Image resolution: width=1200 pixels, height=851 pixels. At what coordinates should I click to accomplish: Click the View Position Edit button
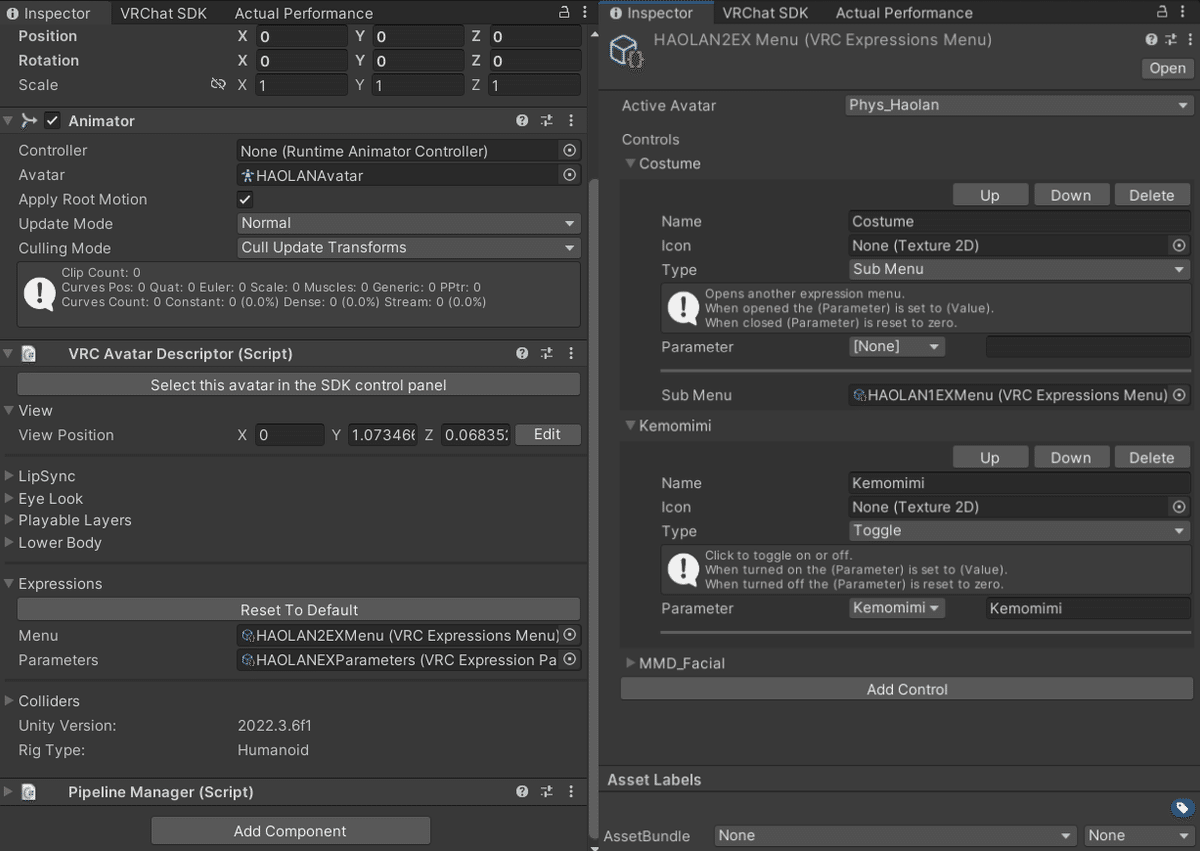[547, 434]
